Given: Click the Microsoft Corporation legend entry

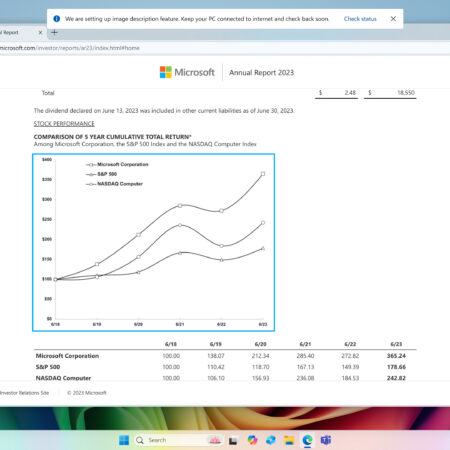Looking at the screenshot, I should (117, 164).
